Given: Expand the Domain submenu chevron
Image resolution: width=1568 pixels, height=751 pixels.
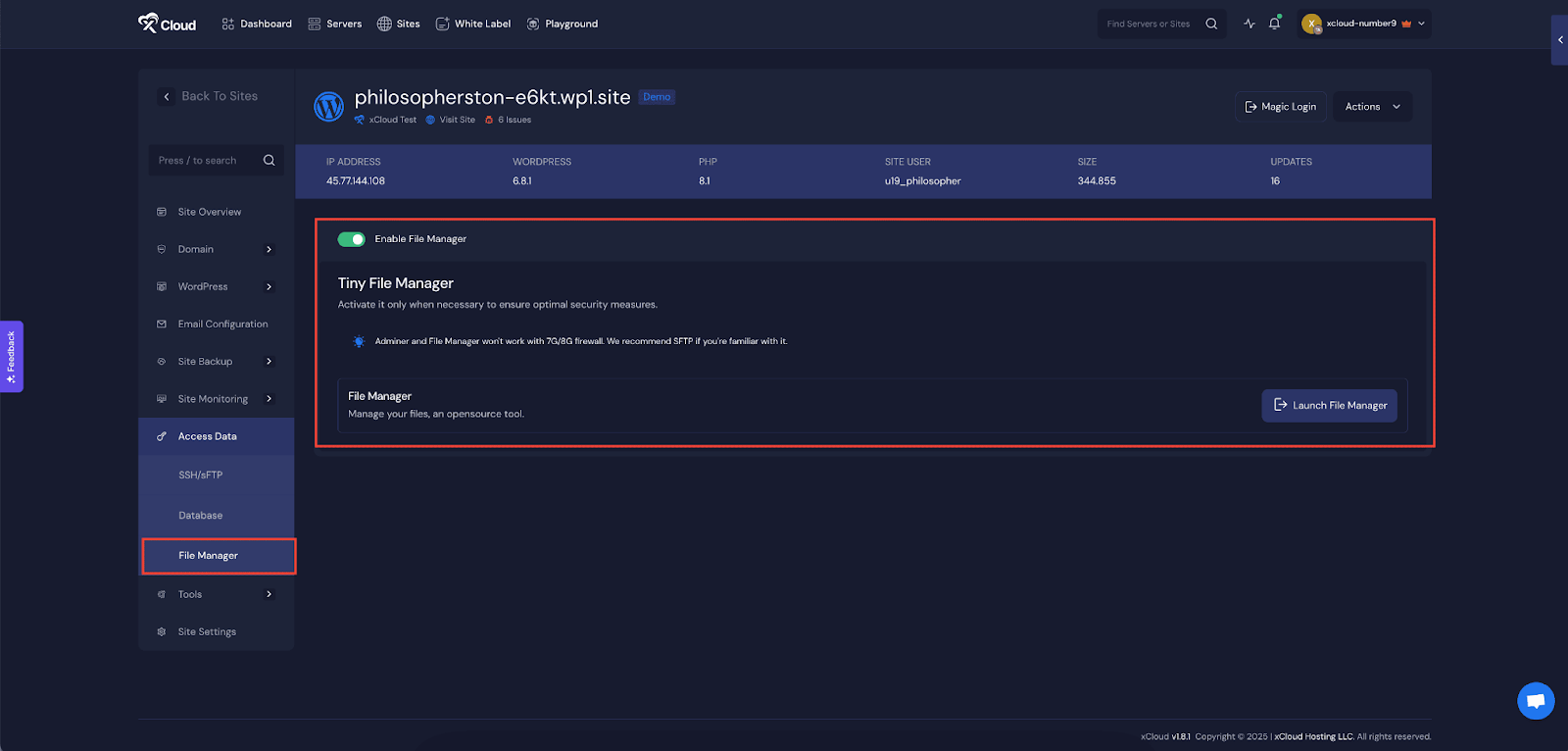Looking at the screenshot, I should [x=269, y=250].
